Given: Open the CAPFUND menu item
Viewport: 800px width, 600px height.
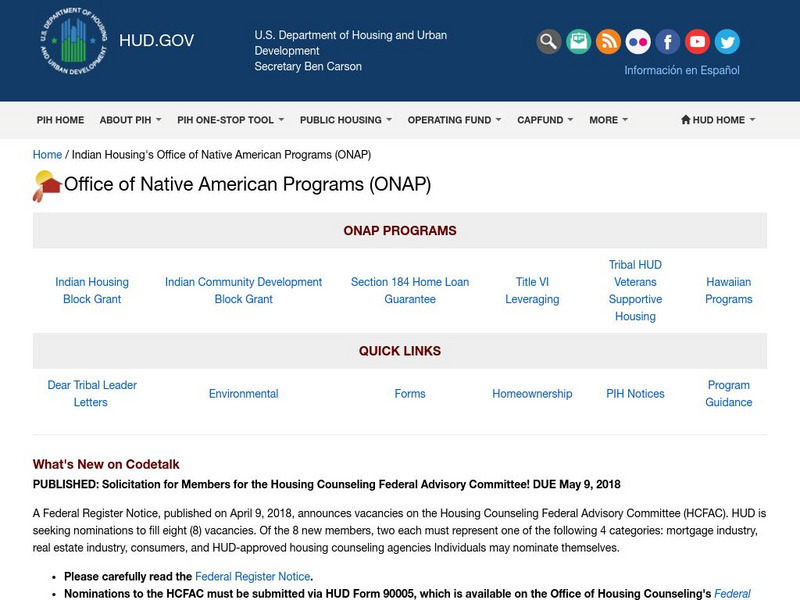Looking at the screenshot, I should tap(541, 119).
